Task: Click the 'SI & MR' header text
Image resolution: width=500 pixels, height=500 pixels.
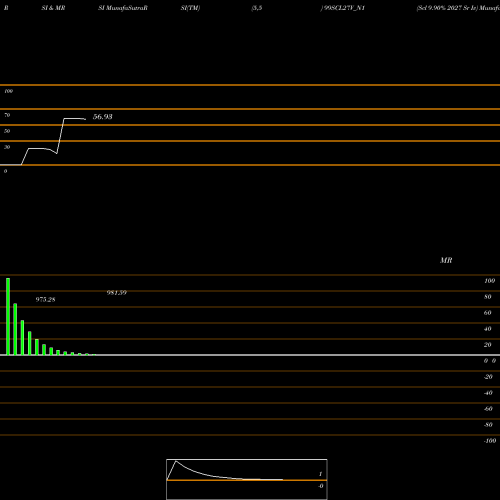Action: point(53,8)
